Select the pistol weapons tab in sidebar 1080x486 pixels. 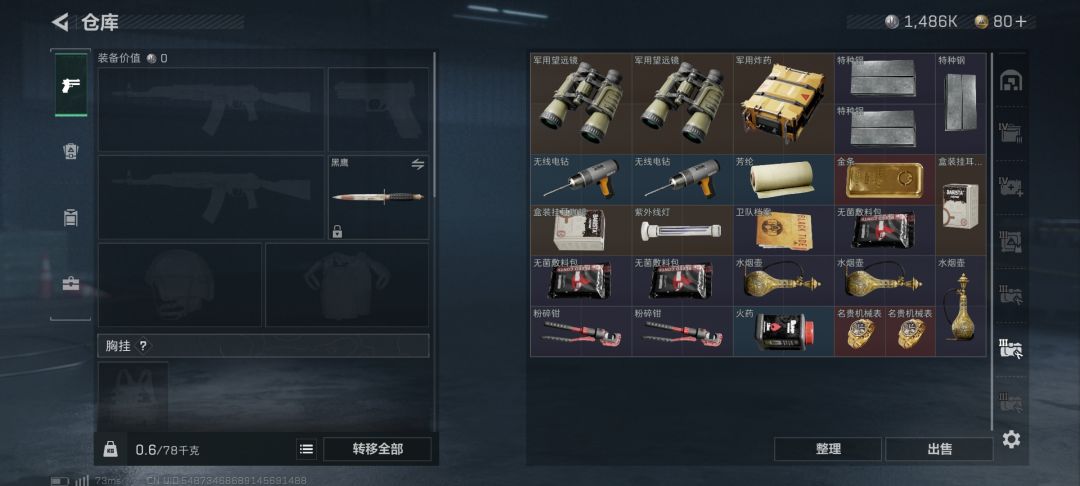(71, 85)
